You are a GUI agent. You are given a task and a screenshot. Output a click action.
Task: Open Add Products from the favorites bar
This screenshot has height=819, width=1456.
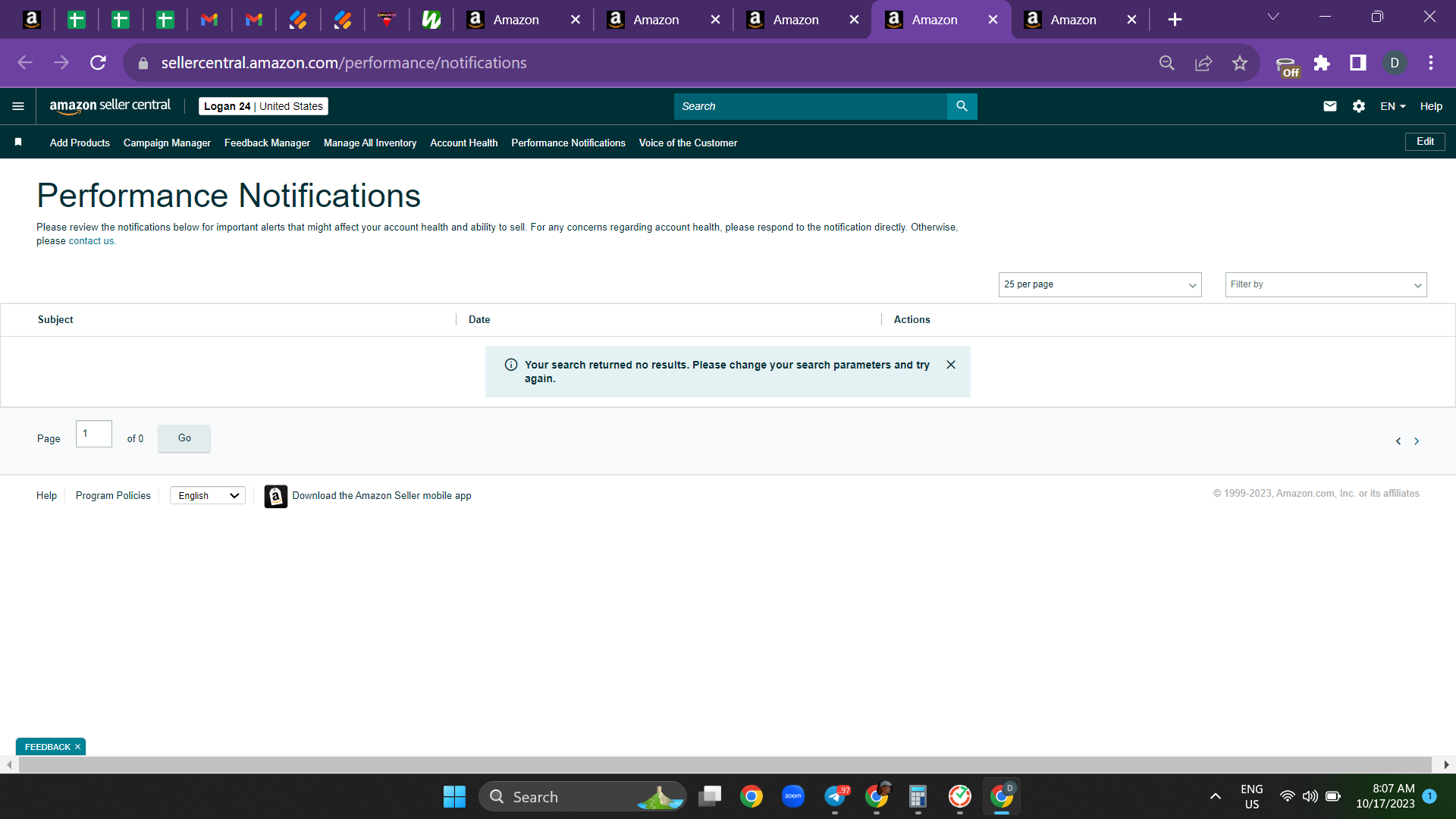click(80, 143)
